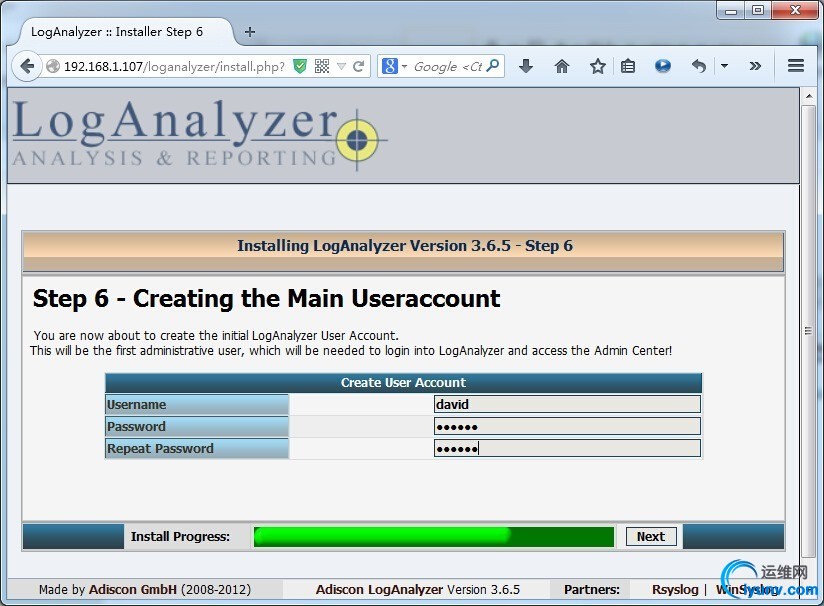The image size is (824, 606).
Task: Open a new browser tab
Action: 248,31
